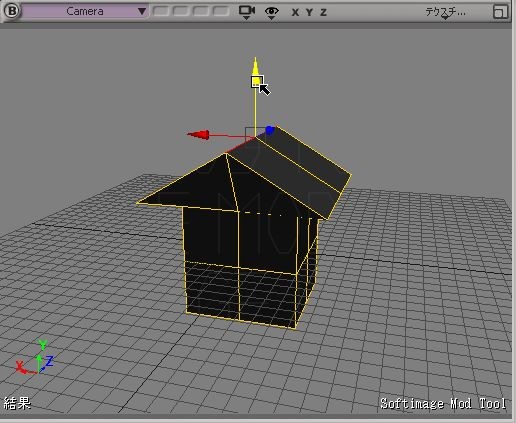
Task: Toggle the Z axis view button
Action: 323,13
